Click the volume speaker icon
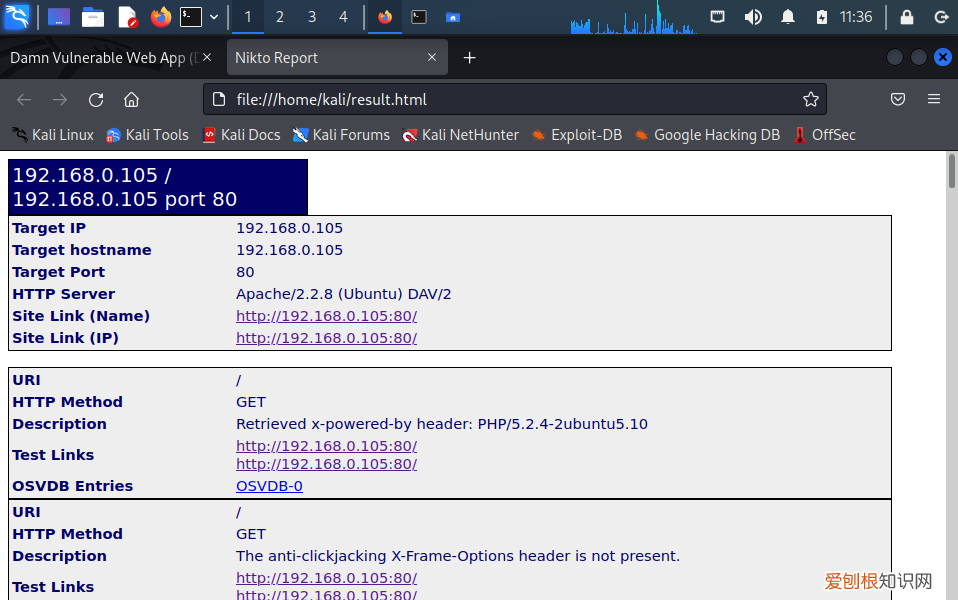 pos(753,17)
